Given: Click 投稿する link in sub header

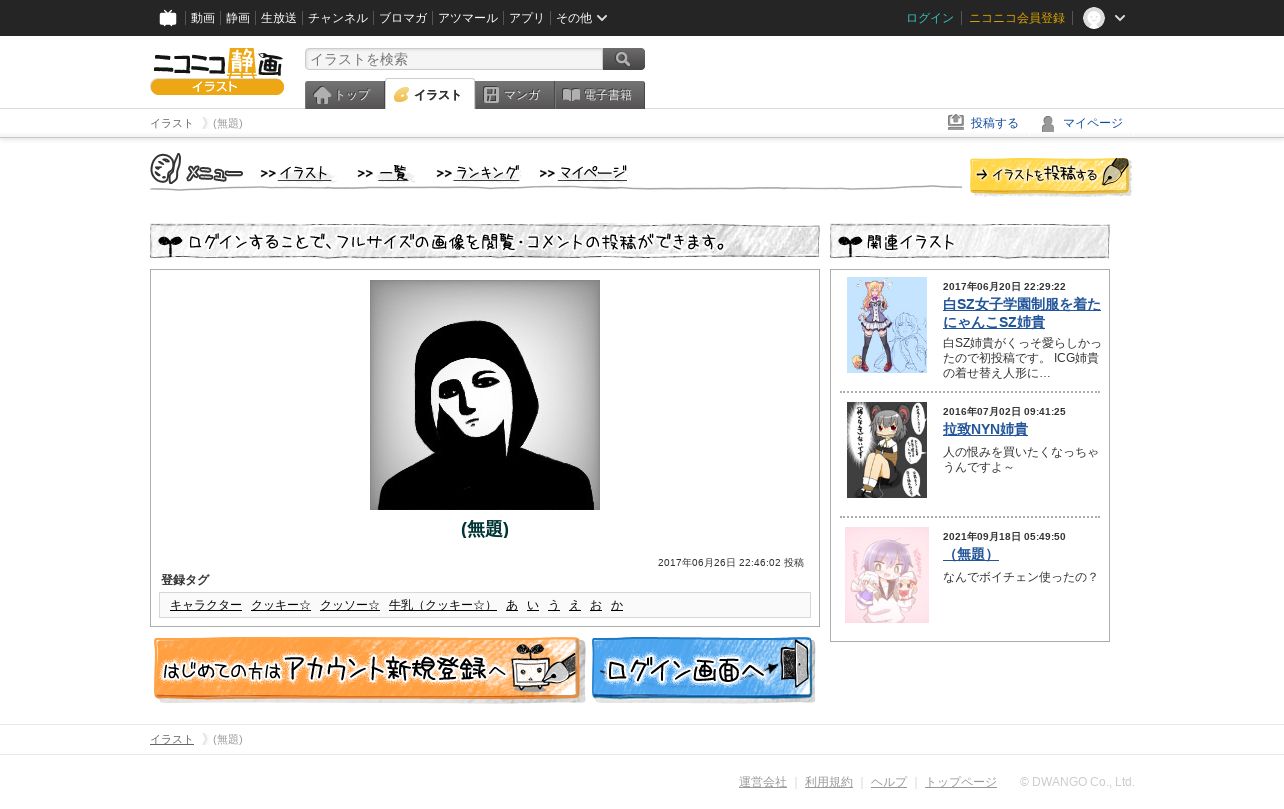Looking at the screenshot, I should coord(995,123).
